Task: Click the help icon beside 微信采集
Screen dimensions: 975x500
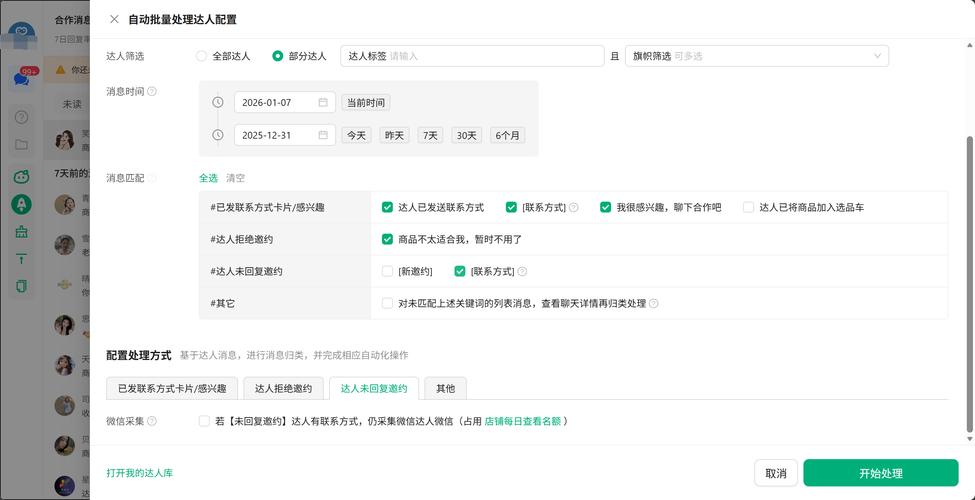Action: 152,421
